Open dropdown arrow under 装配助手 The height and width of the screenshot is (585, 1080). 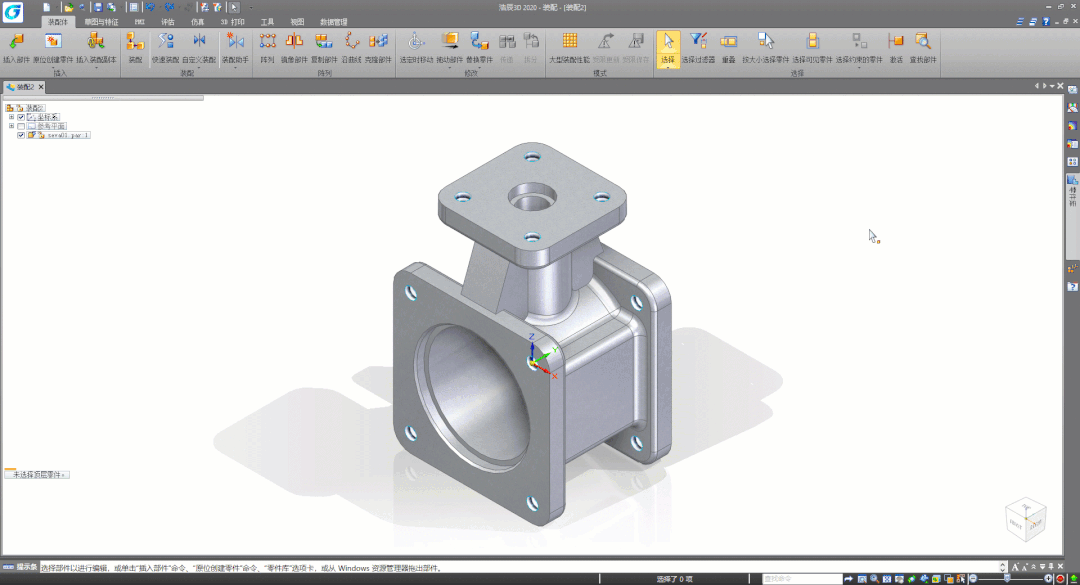(235, 68)
